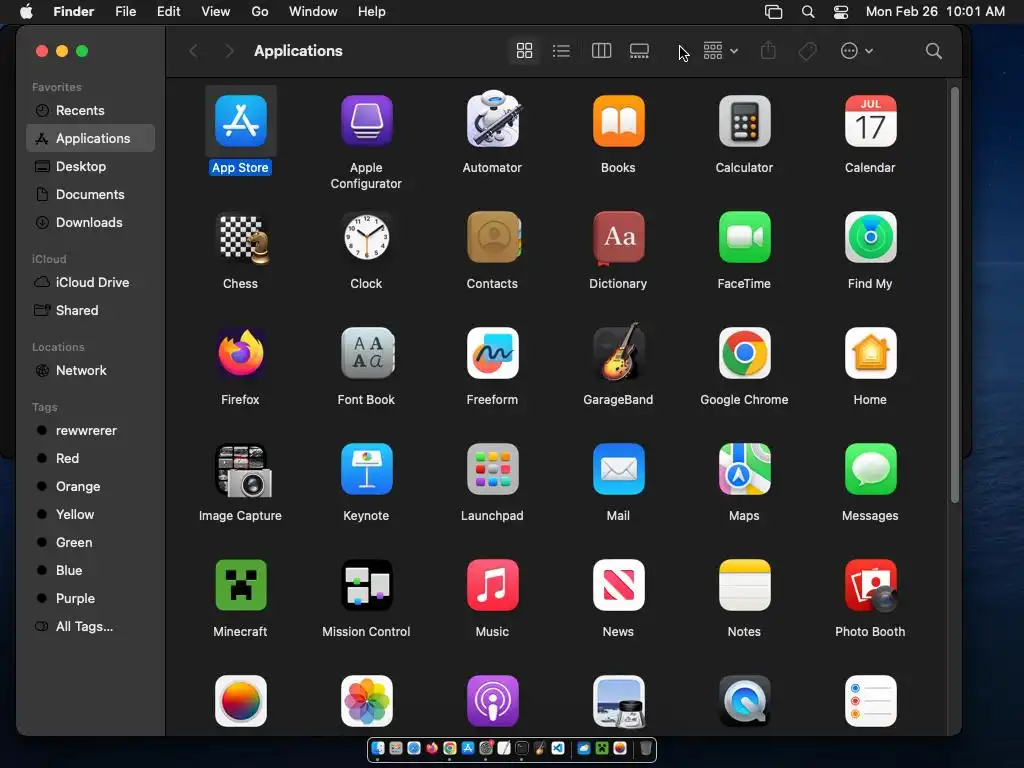Screen dimensions: 1024x768
Task: Click the Share toolbar button
Action: click(768, 50)
